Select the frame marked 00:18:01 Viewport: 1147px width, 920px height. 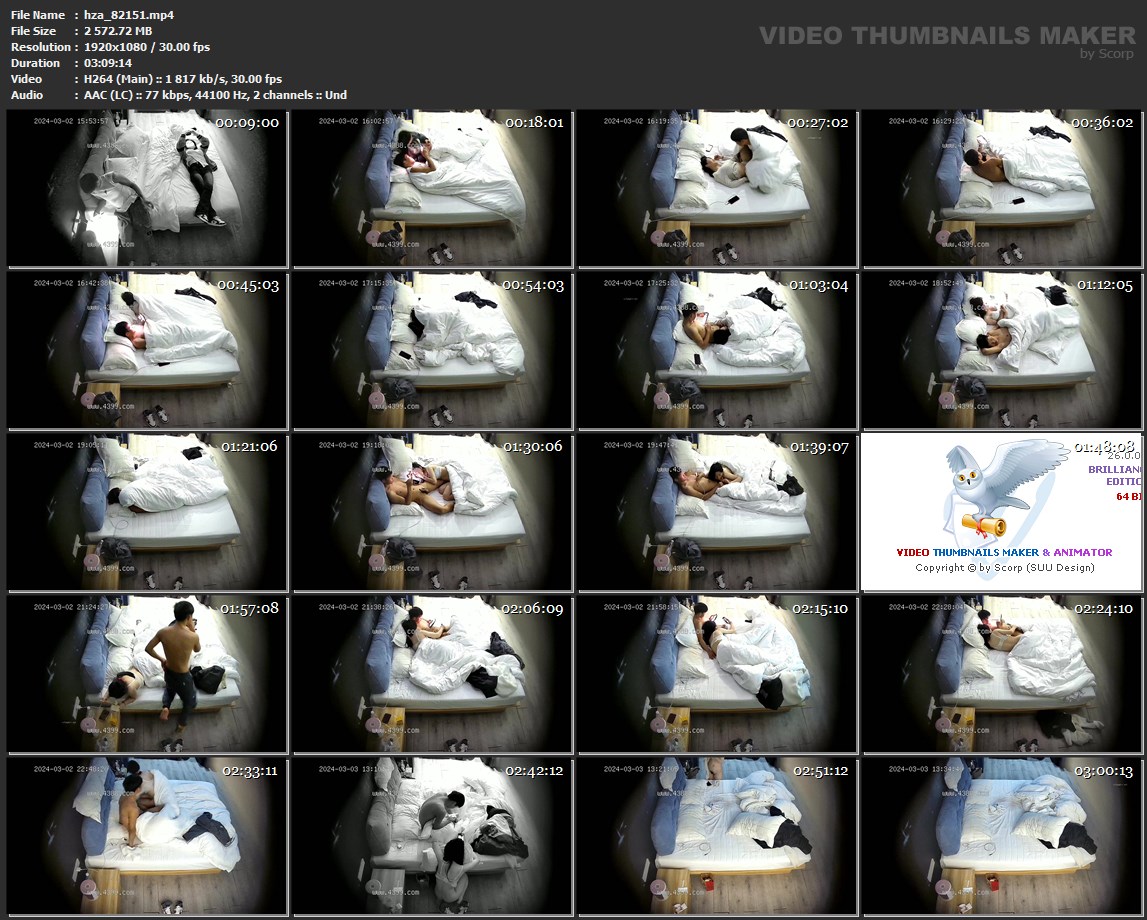pos(432,189)
